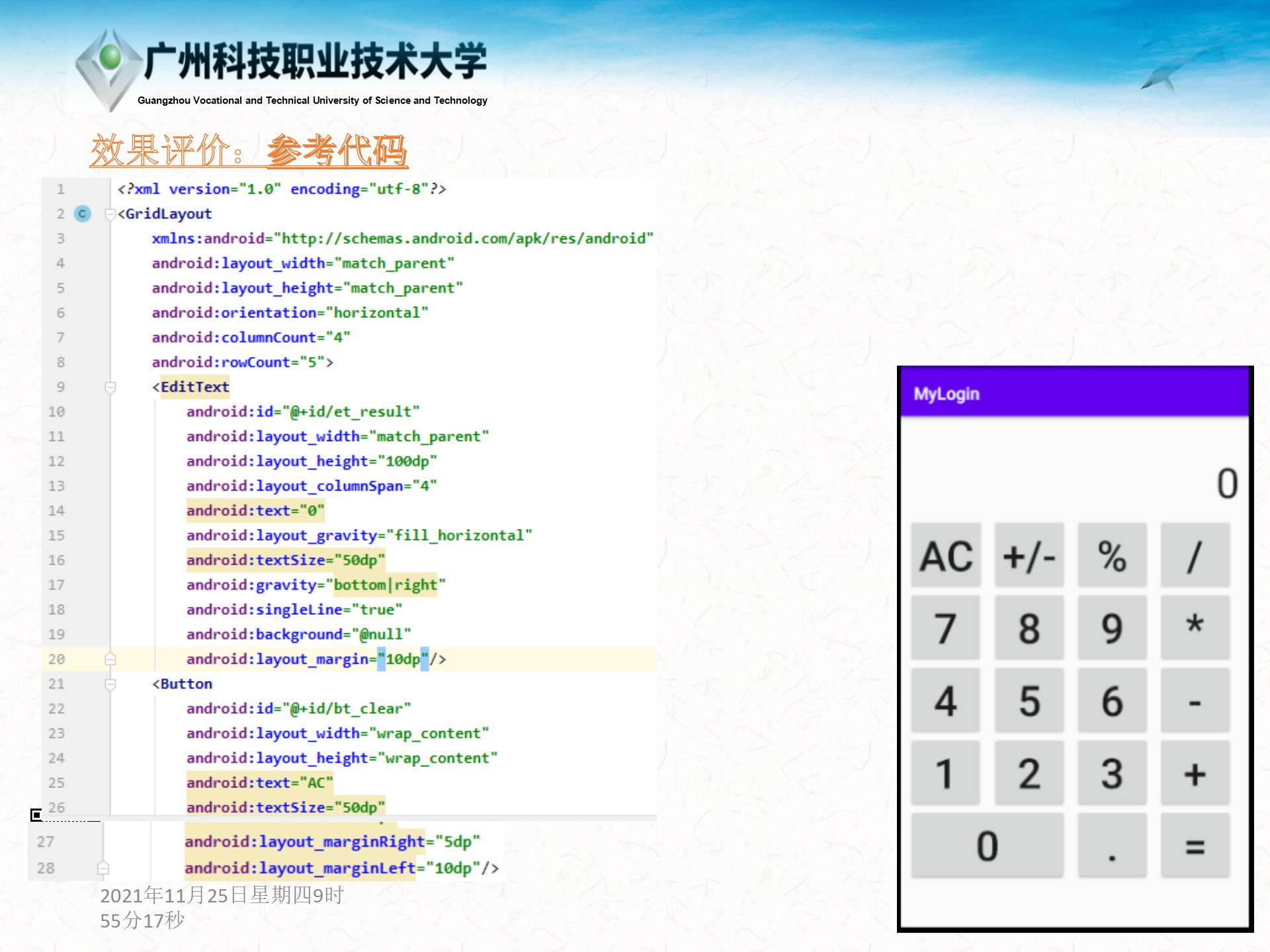This screenshot has width=1270, height=952.
Task: Collapse the GridLayout fold marker on line 2
Action: tap(110, 214)
